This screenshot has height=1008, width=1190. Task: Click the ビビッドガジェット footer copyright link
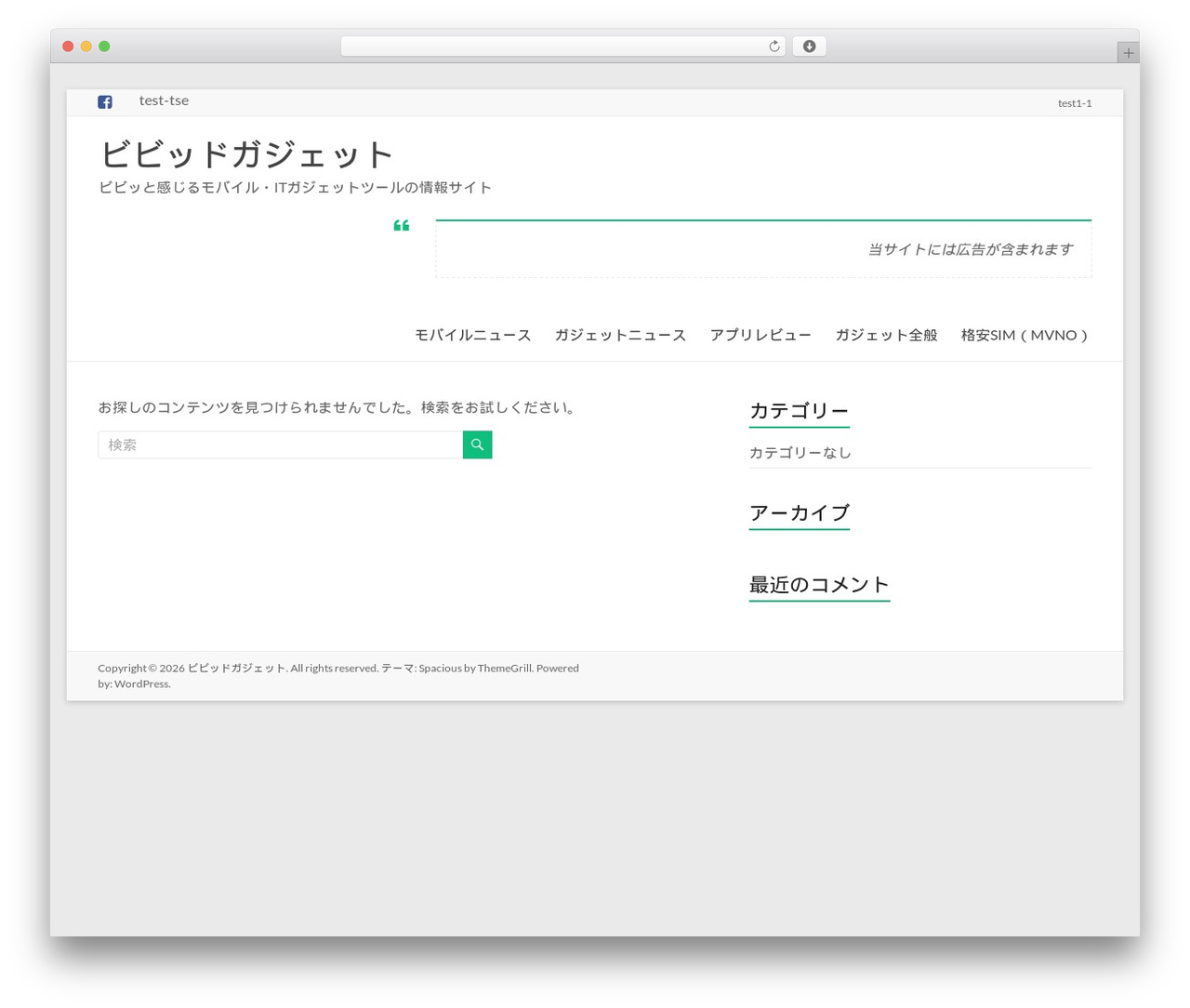pyautogui.click(x=236, y=668)
